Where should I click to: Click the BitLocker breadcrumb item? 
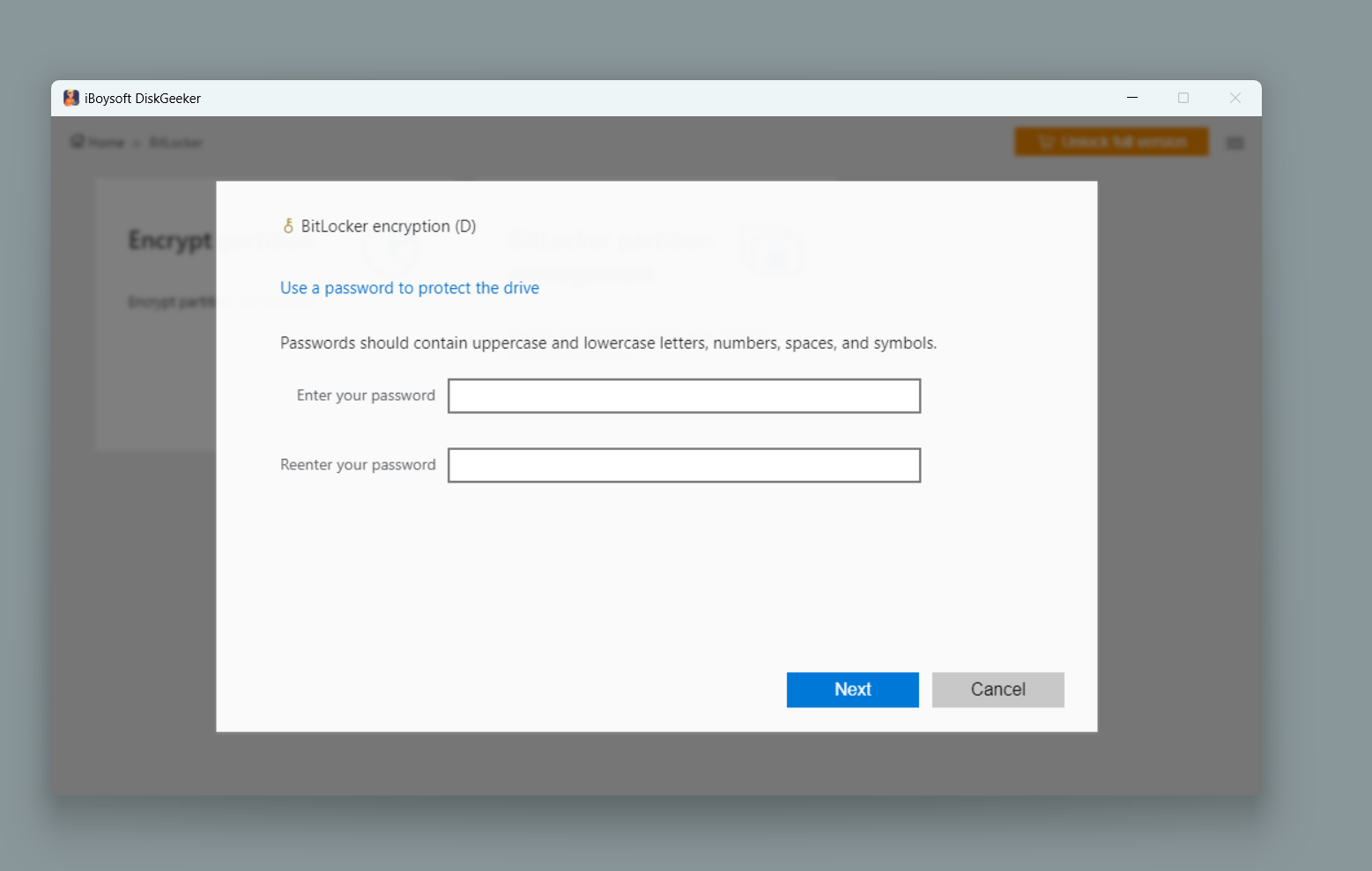pos(175,142)
